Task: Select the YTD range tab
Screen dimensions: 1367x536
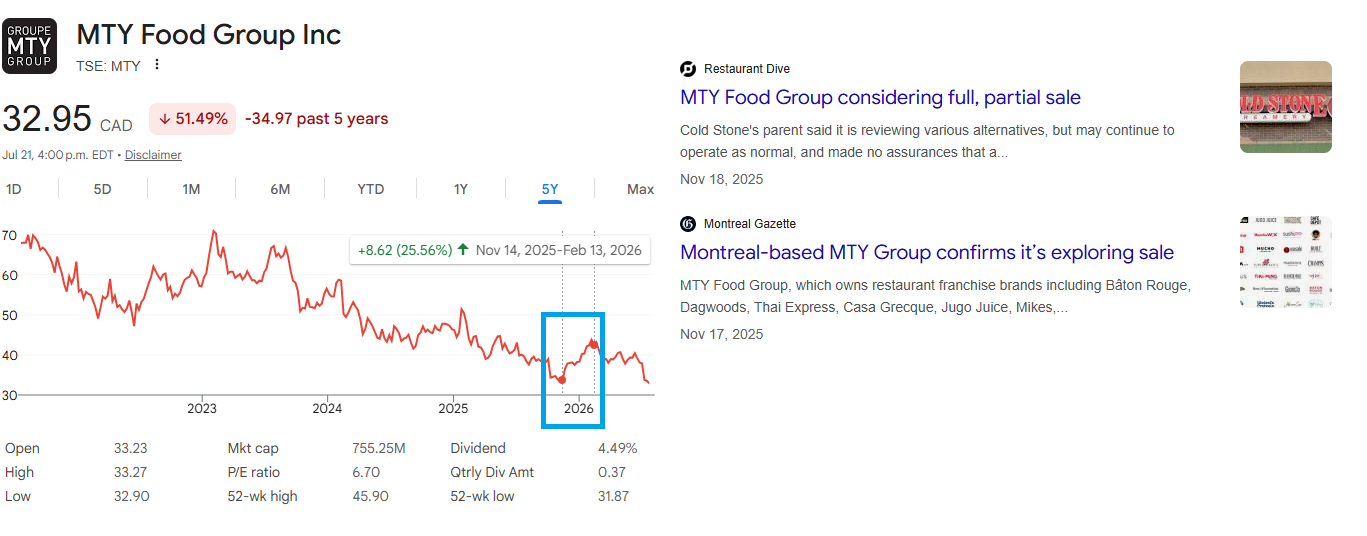Action: [x=371, y=189]
